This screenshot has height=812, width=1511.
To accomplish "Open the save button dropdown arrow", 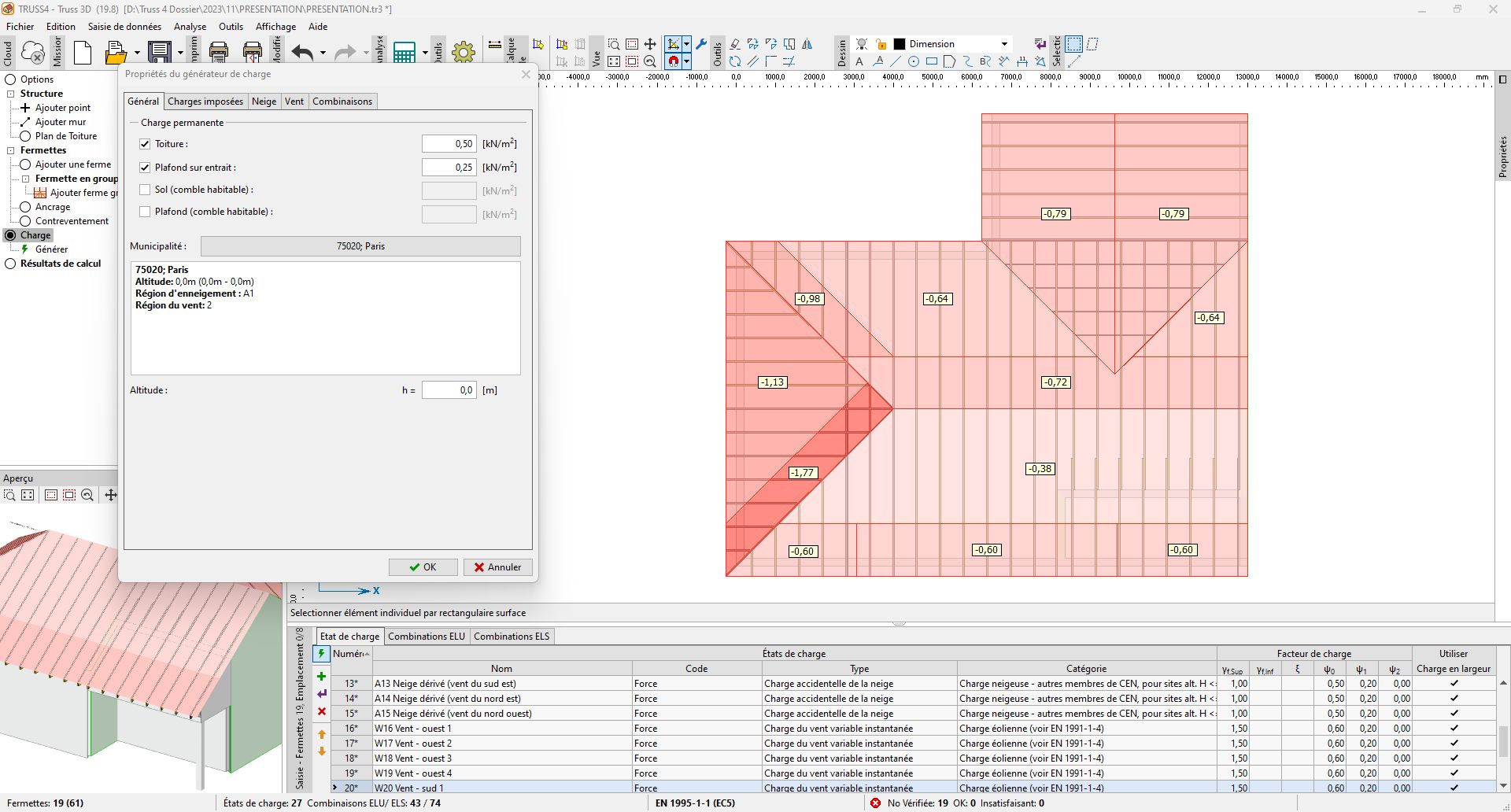I will click(180, 53).
